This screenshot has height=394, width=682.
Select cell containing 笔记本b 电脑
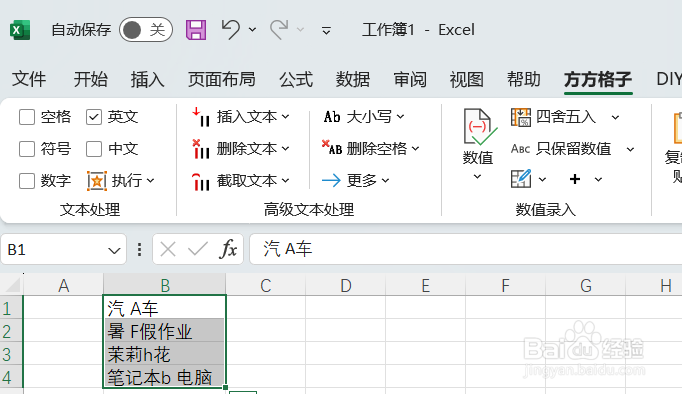[164, 377]
